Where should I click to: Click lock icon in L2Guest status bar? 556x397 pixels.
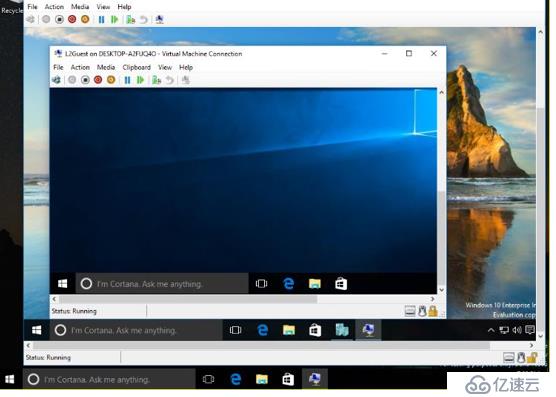433,311
